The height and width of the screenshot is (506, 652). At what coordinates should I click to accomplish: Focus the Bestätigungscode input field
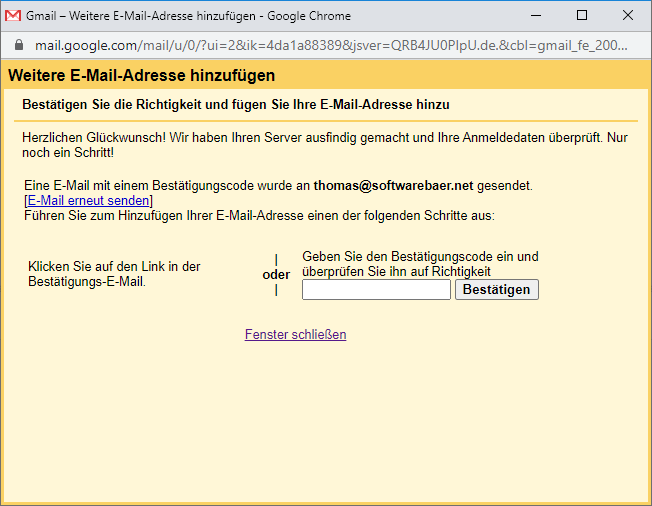[x=376, y=290]
